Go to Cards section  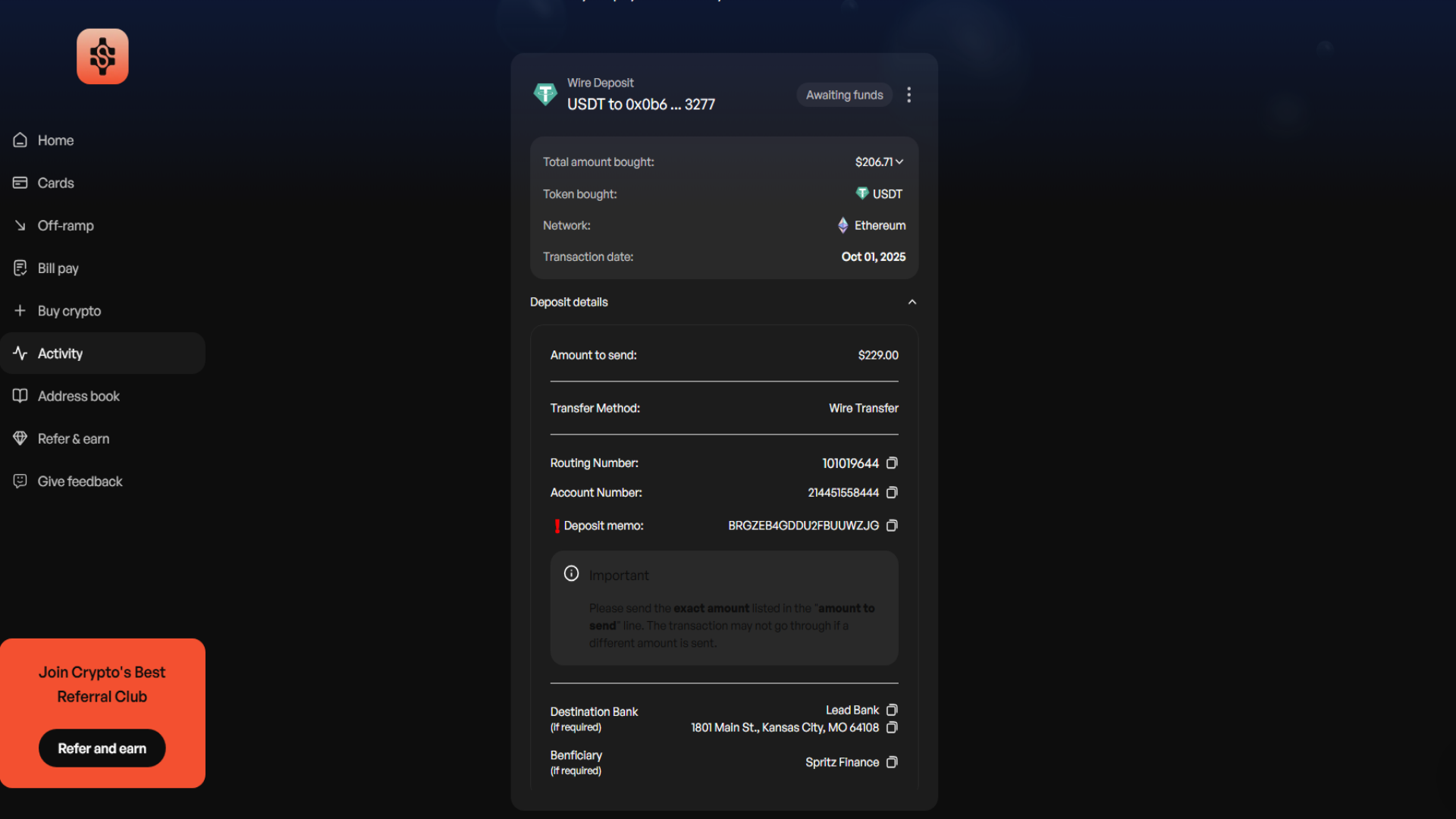55,183
